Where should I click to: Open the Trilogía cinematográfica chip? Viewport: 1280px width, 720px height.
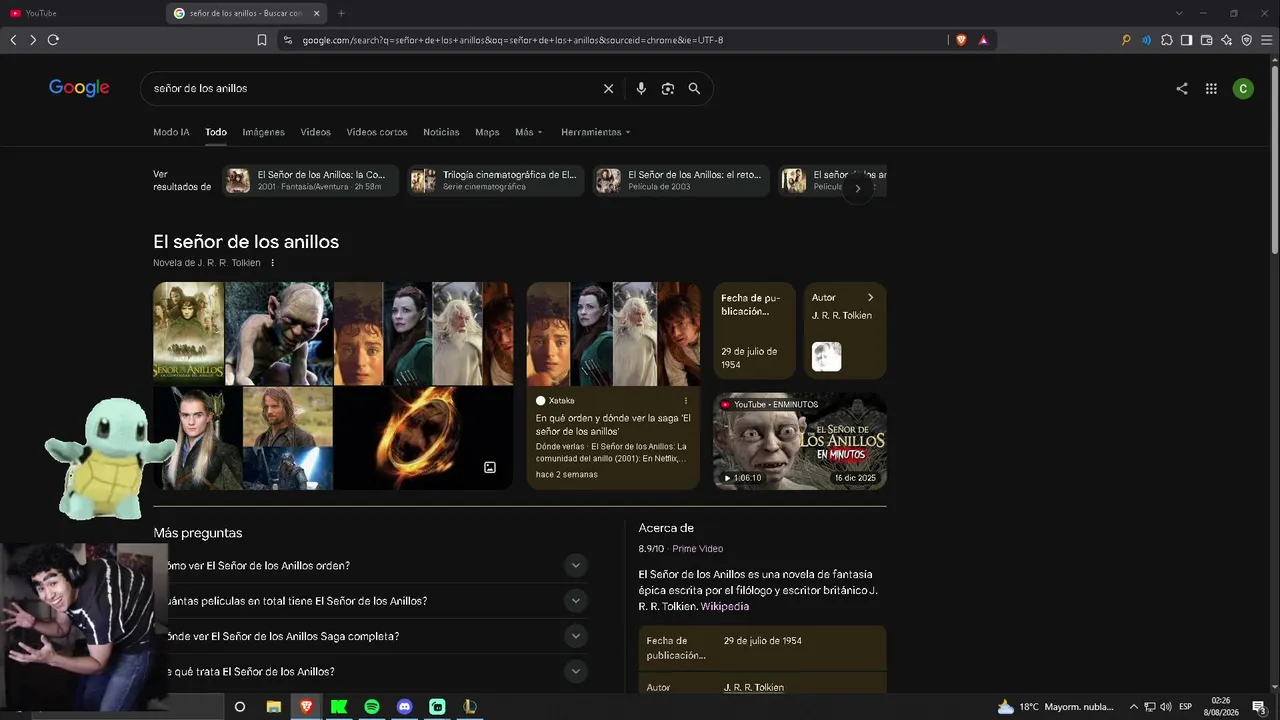pyautogui.click(x=496, y=181)
